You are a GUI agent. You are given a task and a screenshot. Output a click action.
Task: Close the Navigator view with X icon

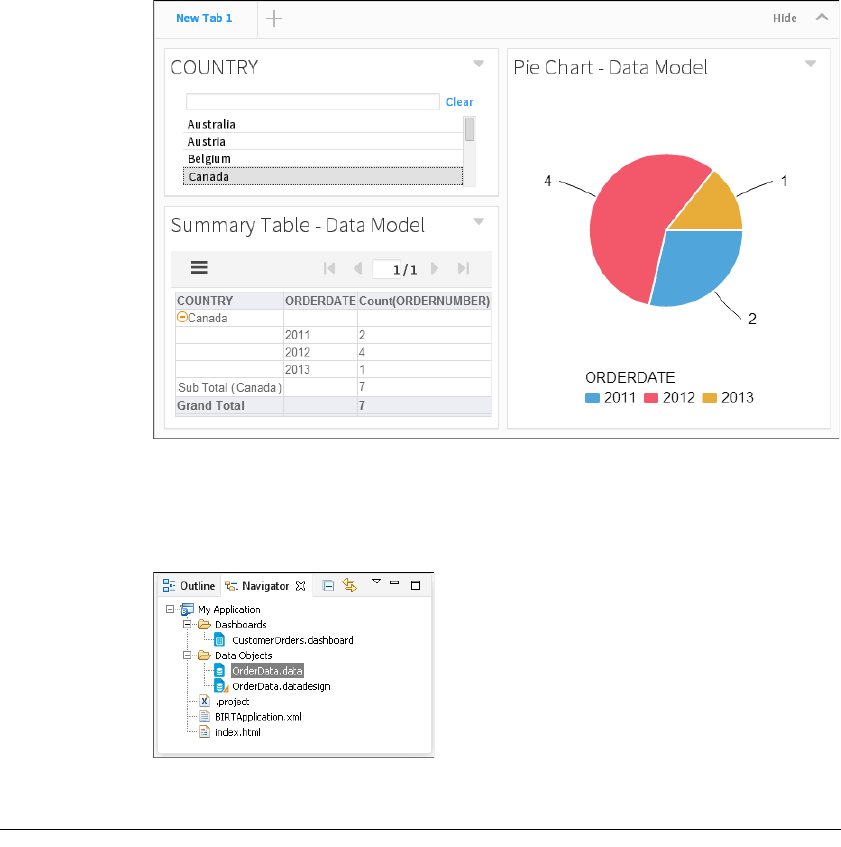tap(301, 586)
